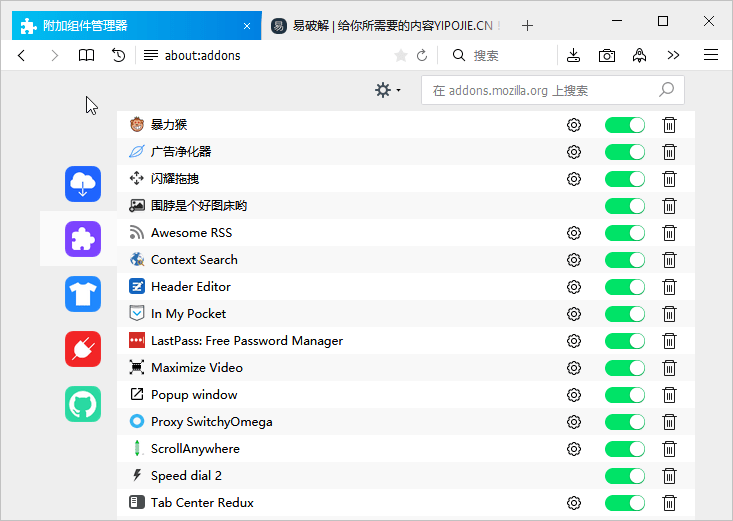Turn off the ScrollAnywhere toggle

(x=625, y=449)
